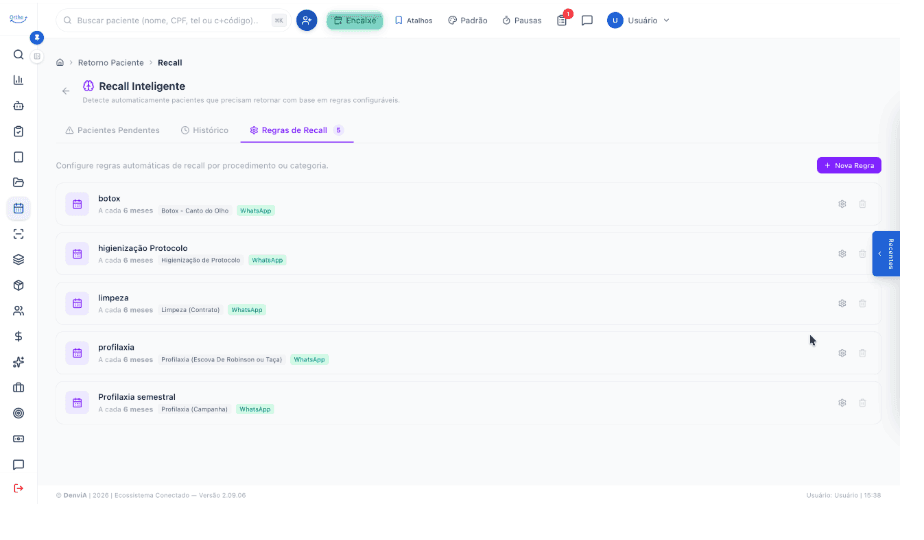Open the Padrão theme selector
Image resolution: width=924 pixels, height=540 pixels.
(467, 21)
